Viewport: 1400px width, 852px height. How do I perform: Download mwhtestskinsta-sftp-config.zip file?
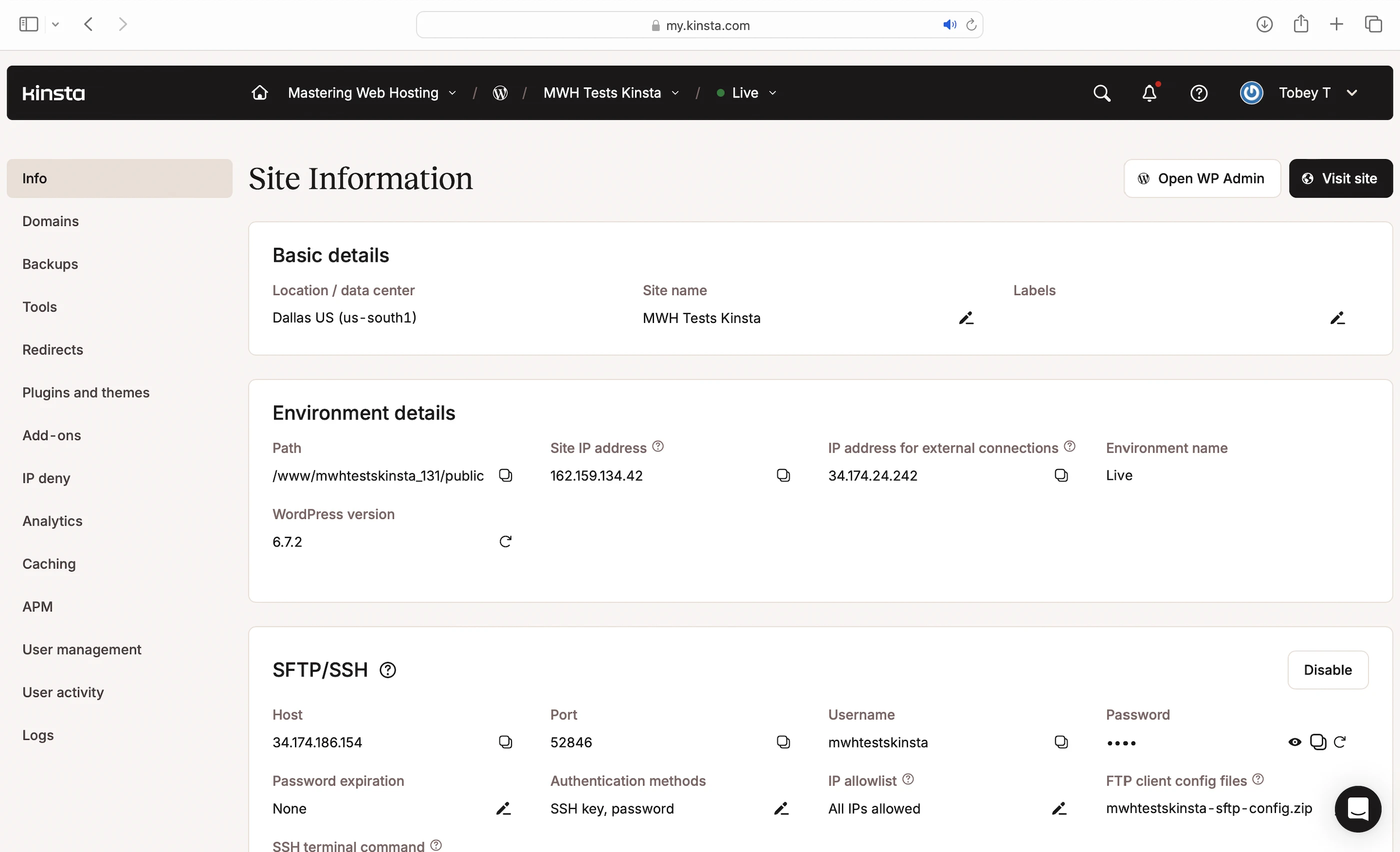1208,808
